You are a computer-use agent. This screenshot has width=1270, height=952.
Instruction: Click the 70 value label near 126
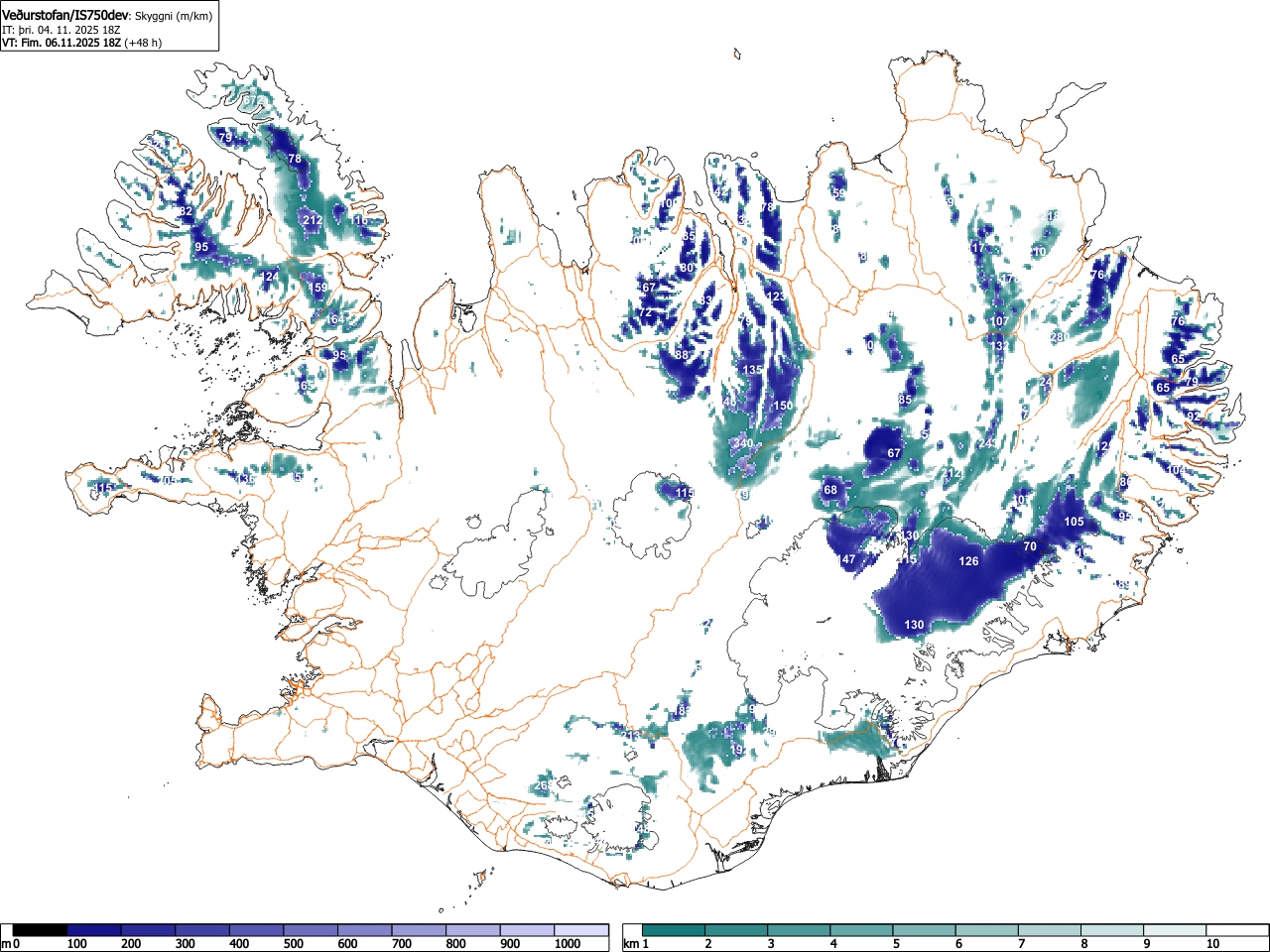point(1030,546)
